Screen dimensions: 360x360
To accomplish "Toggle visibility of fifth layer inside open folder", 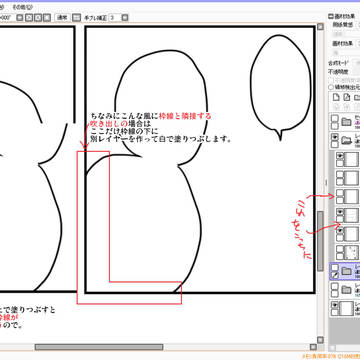I will pos(340,230).
